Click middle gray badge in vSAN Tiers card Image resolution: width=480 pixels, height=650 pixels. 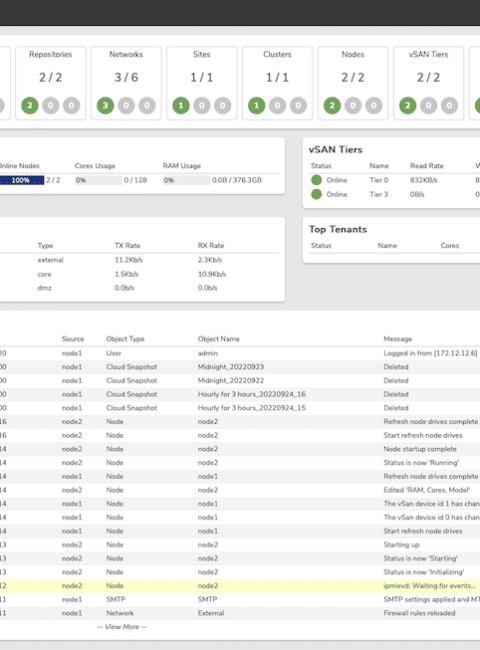(x=428, y=106)
